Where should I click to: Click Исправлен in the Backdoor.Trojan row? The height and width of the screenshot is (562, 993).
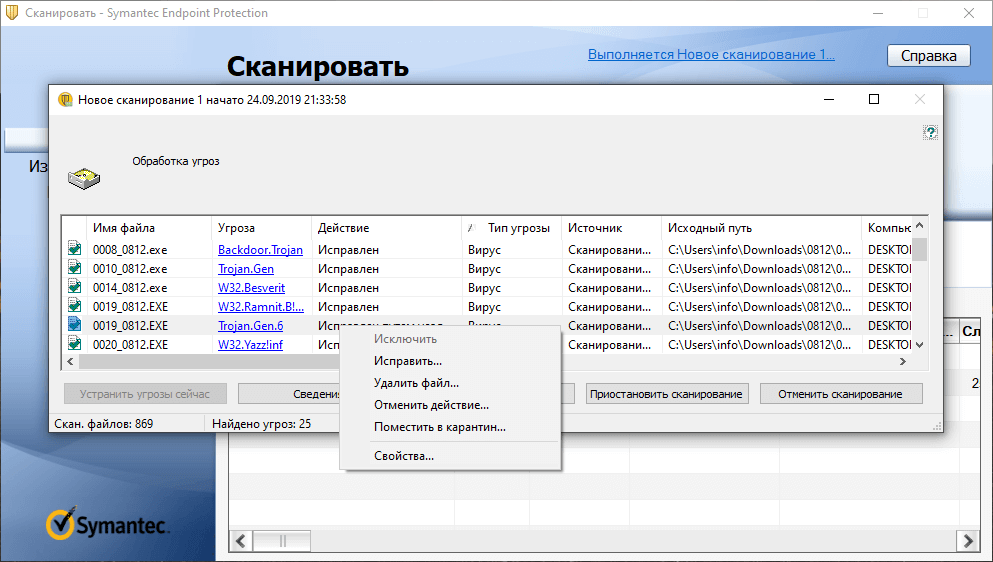(348, 250)
